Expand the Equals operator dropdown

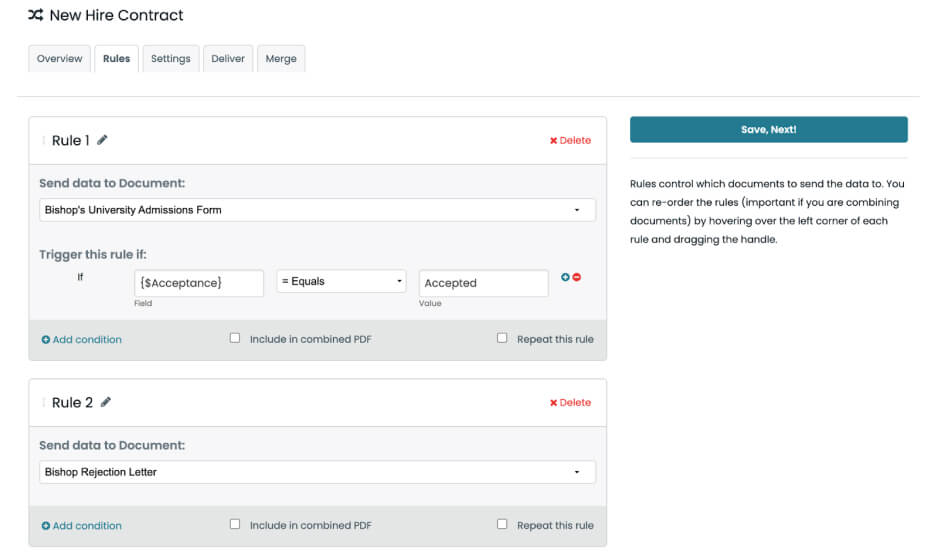pos(341,282)
